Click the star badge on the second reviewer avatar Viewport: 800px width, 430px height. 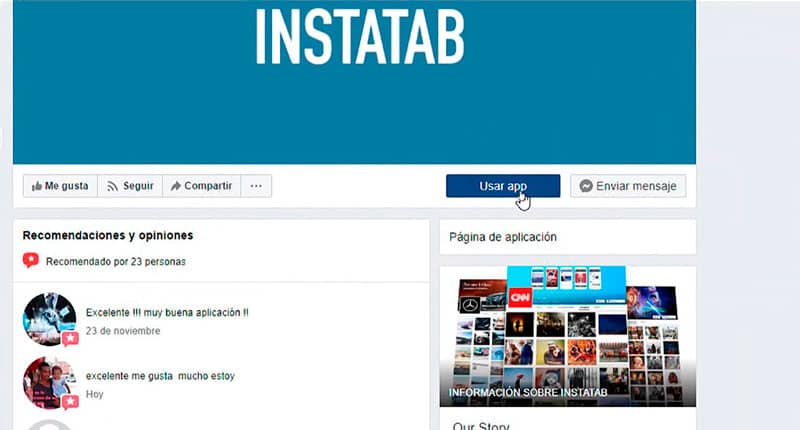pos(70,401)
